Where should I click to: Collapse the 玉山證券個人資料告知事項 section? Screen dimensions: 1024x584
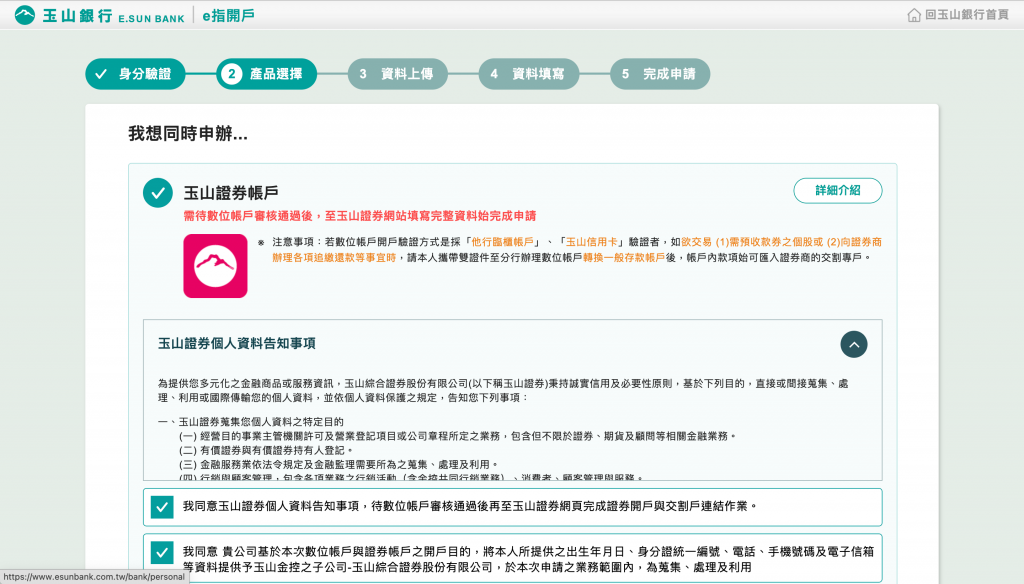pos(854,344)
